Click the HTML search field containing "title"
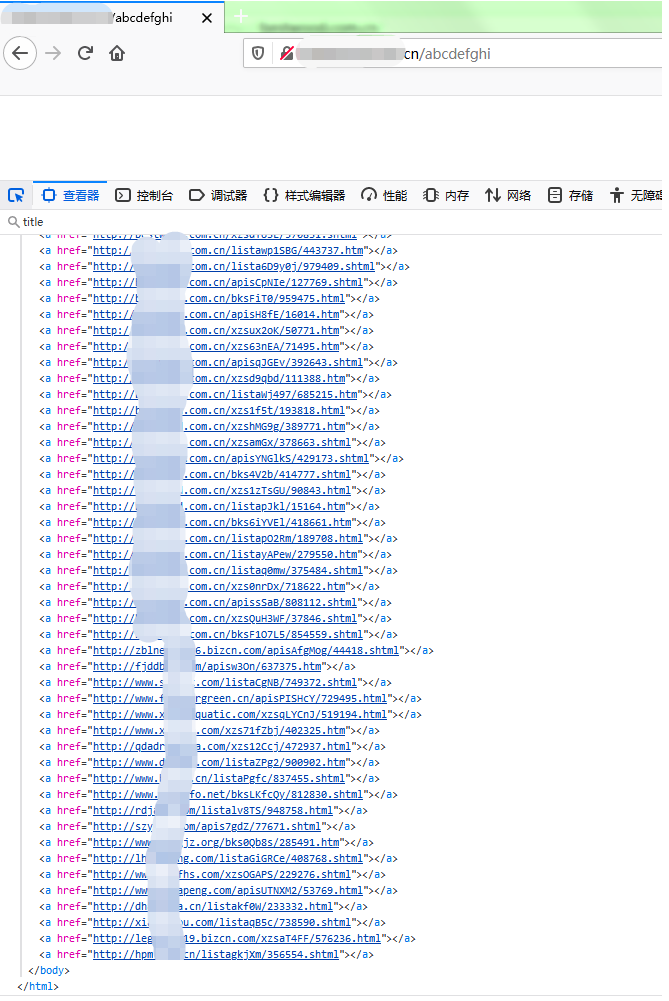 (300, 222)
